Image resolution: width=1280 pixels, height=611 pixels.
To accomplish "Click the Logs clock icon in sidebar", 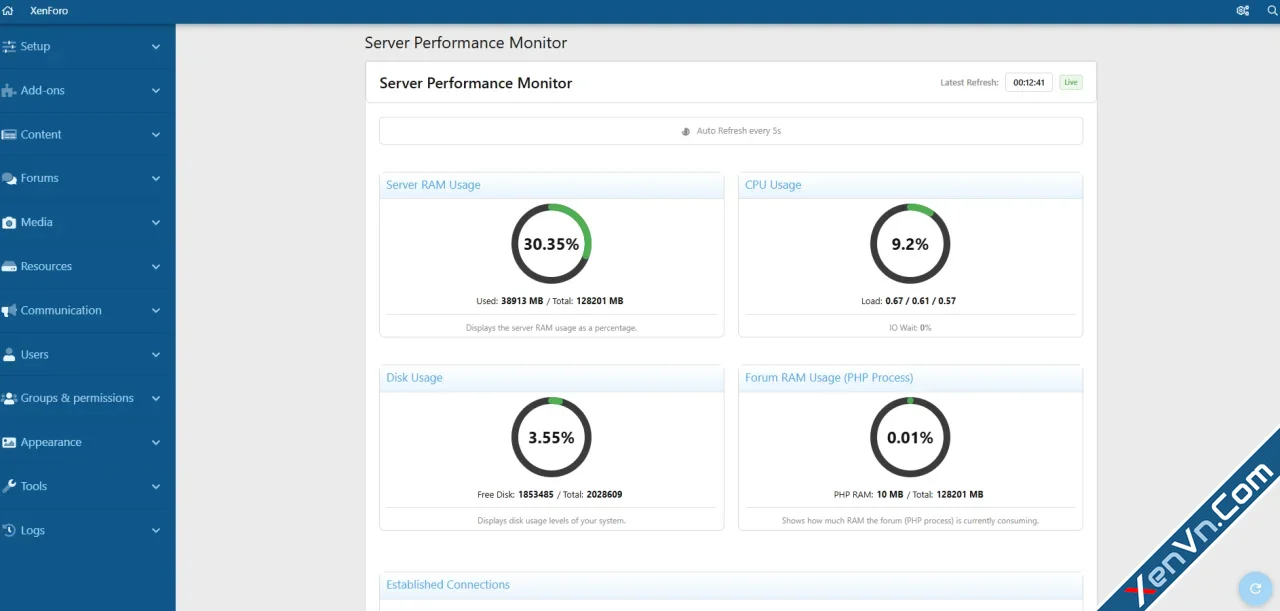I will [9, 530].
